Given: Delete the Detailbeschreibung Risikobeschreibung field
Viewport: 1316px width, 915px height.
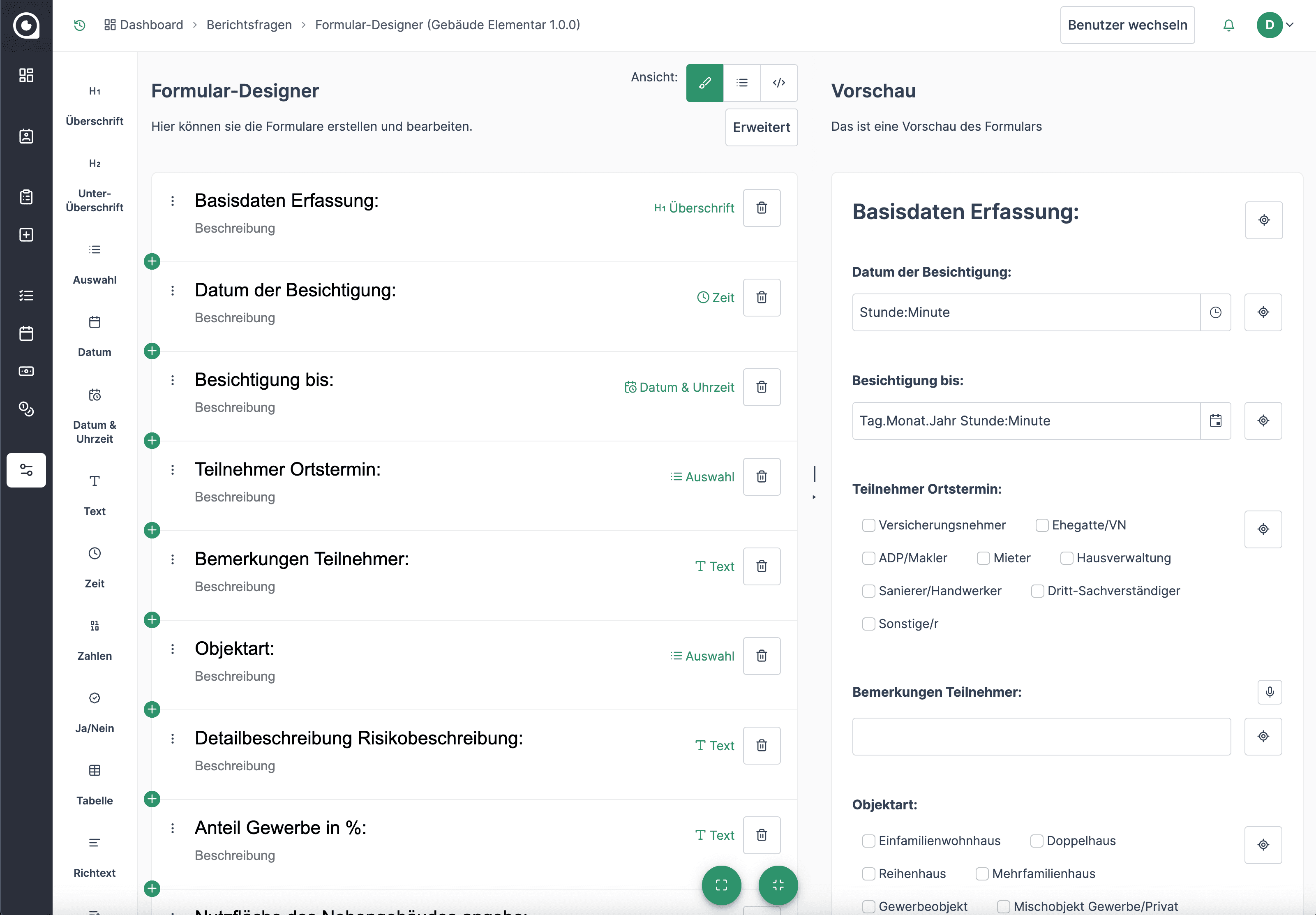Looking at the screenshot, I should 761,745.
